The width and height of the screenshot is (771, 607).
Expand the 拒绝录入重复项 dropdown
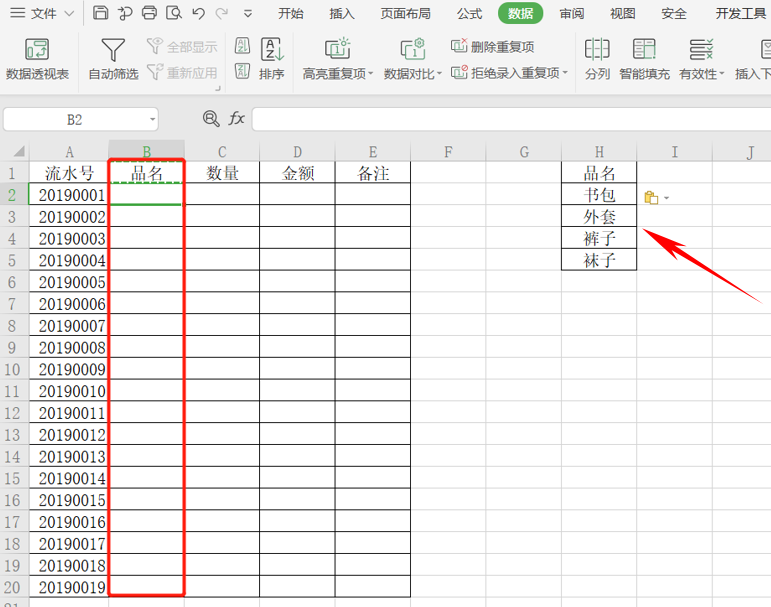click(x=565, y=73)
